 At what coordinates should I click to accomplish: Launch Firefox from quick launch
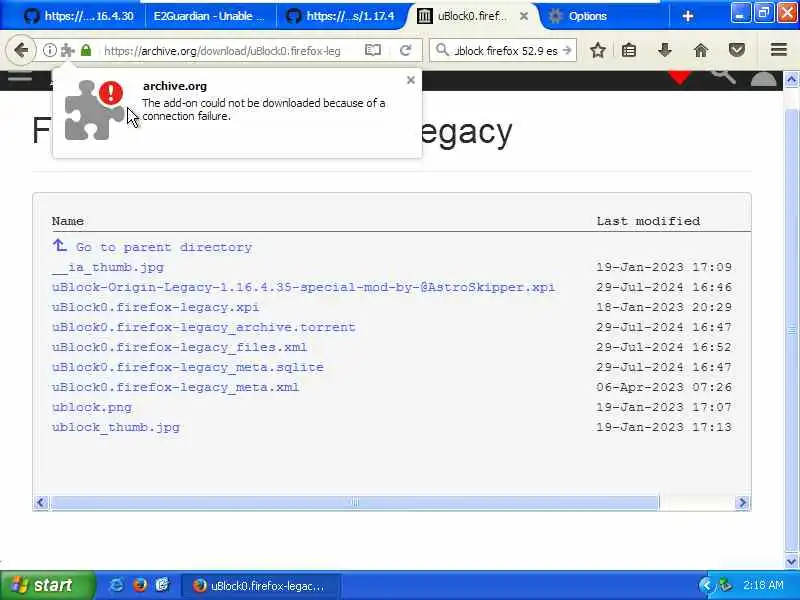[139, 585]
